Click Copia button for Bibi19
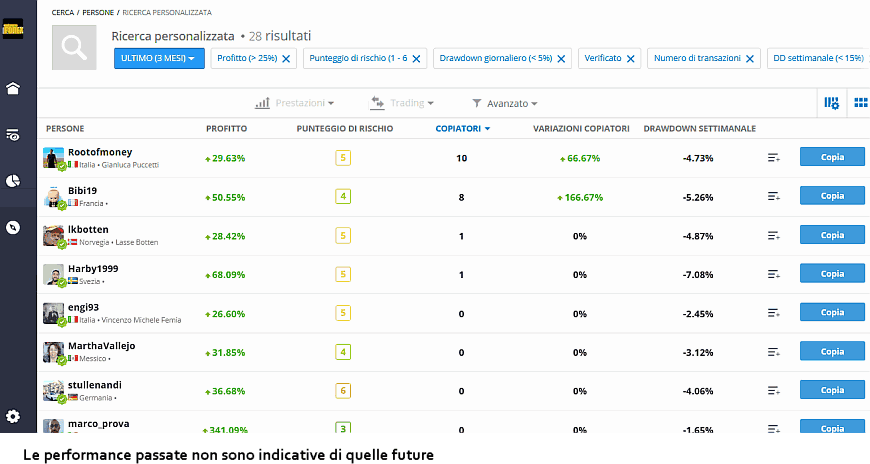 click(832, 197)
